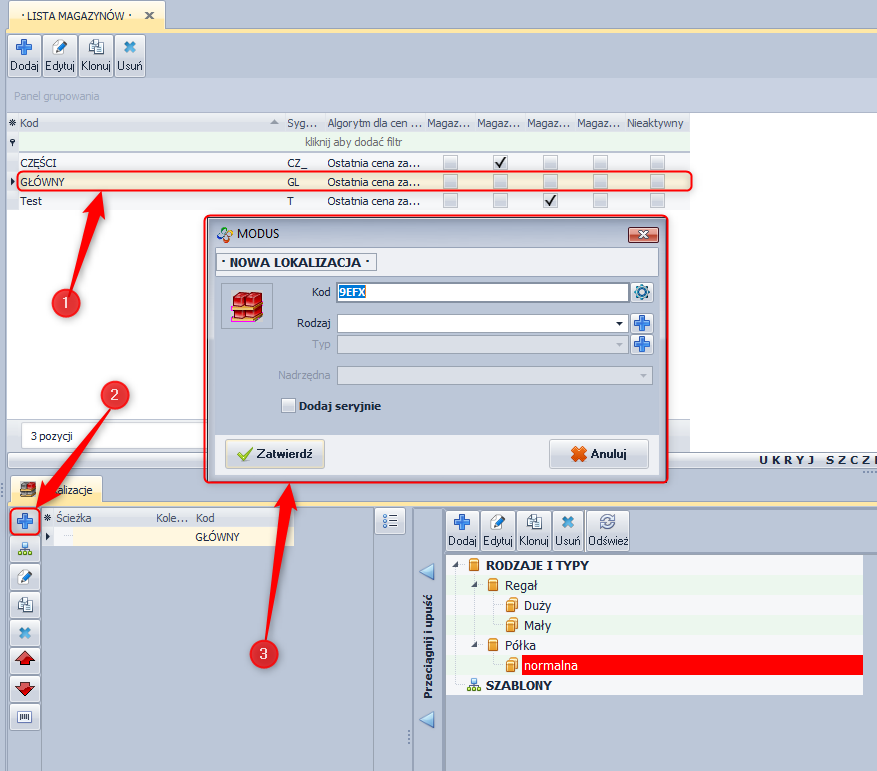
Task: Select the normalna item under Półka
Action: (550, 665)
